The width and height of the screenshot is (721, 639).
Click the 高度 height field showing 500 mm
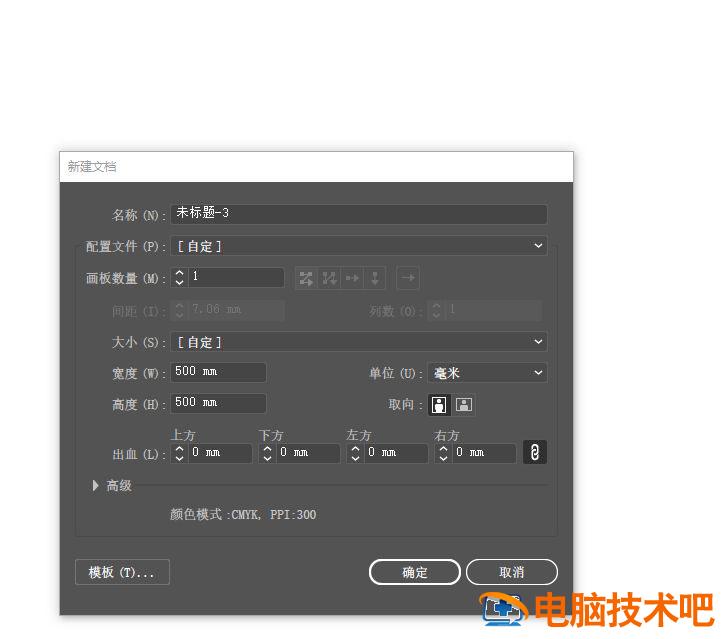tap(218, 403)
